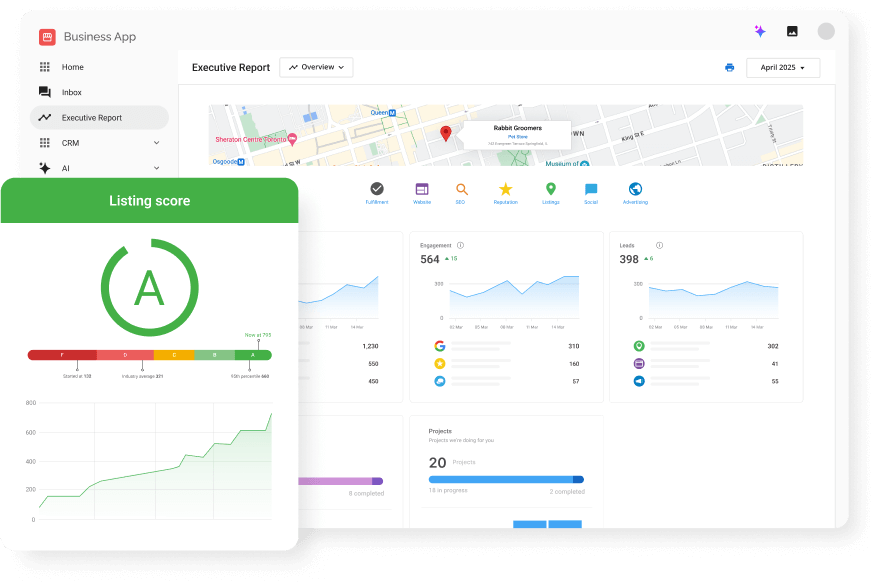
Task: Click the Projects progress bar
Action: (x=505, y=480)
